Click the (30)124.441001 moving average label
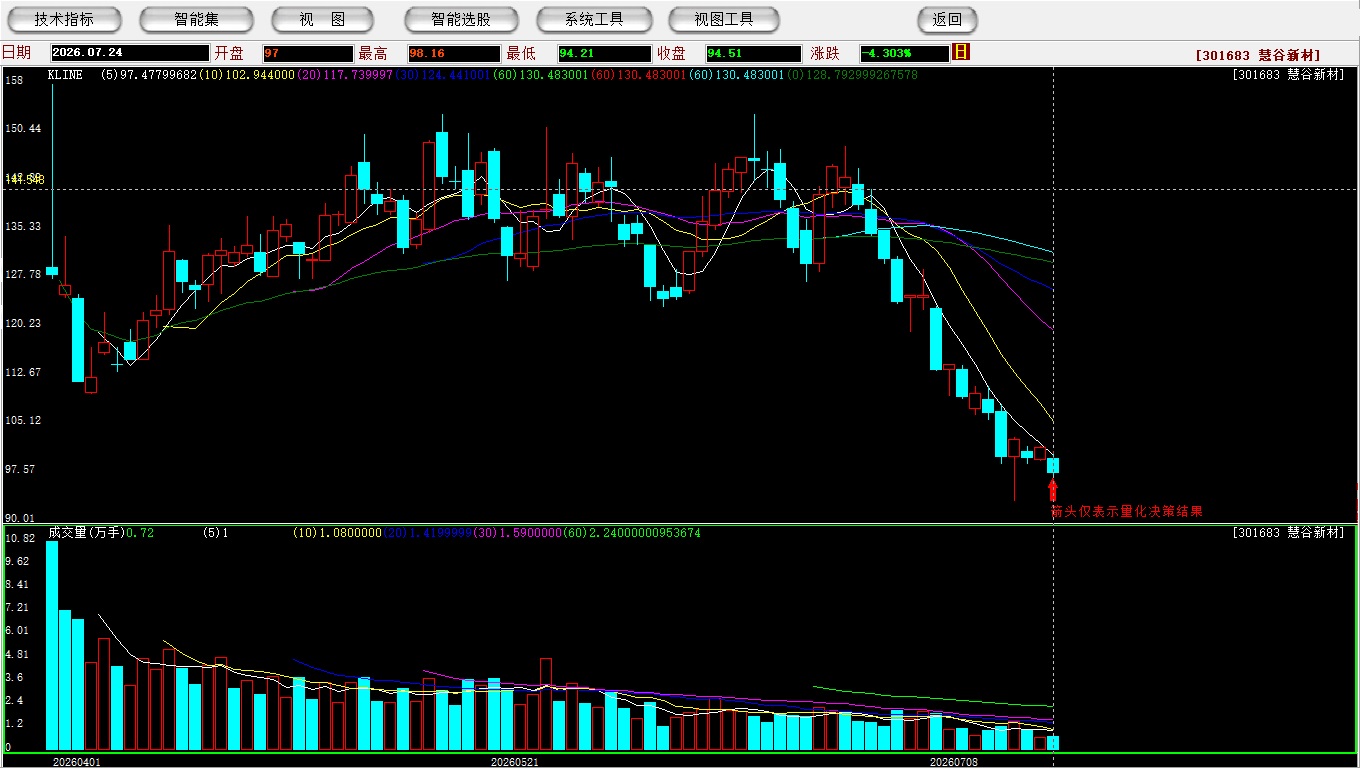This screenshot has height=768, width=1360. click(442, 75)
